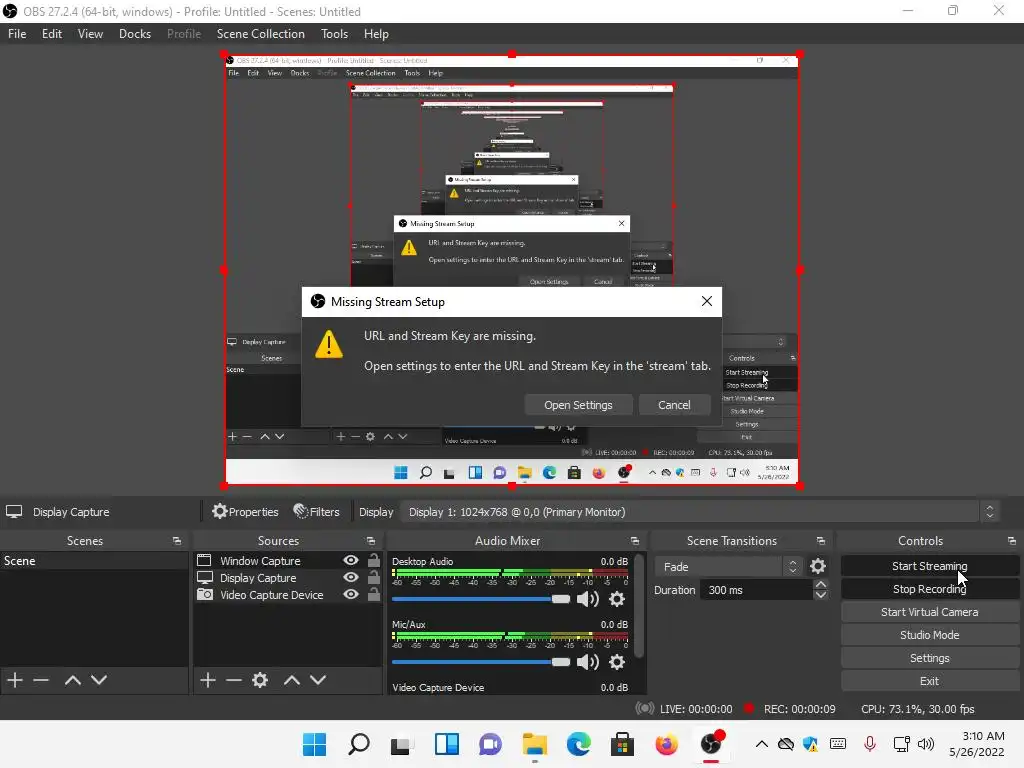Decrease transition Duration value
This screenshot has width=1024, height=768.
tap(821, 595)
